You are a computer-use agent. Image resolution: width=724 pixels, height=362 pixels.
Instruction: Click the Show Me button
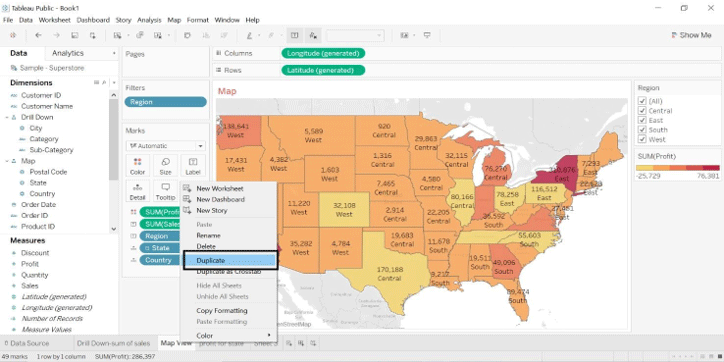coord(691,35)
